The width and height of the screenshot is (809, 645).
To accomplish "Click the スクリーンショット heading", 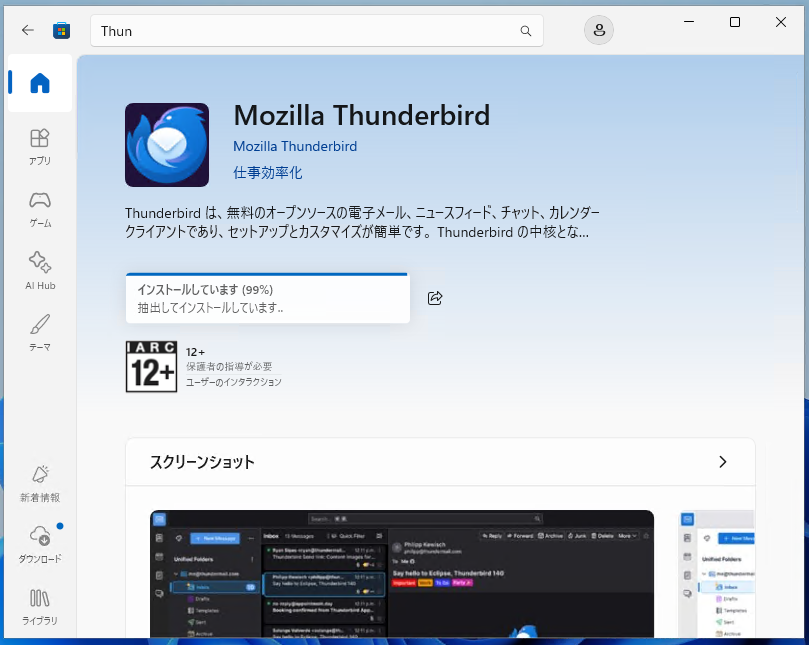I will pos(202,462).
